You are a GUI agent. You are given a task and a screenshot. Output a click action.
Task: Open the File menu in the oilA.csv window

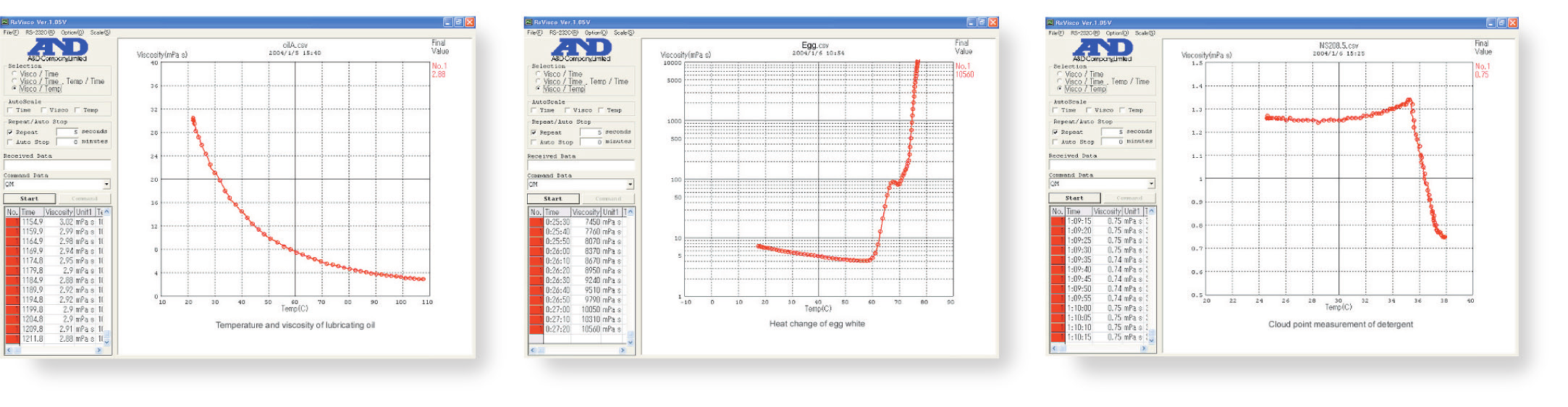pos(10,33)
